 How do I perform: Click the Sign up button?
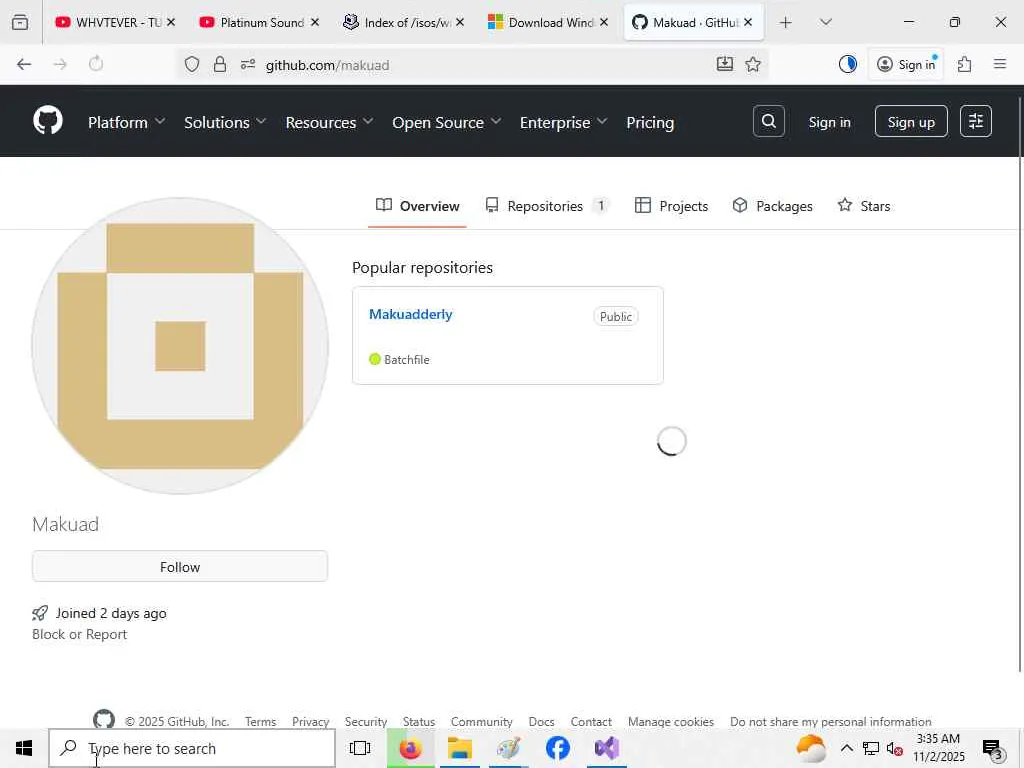tap(911, 121)
